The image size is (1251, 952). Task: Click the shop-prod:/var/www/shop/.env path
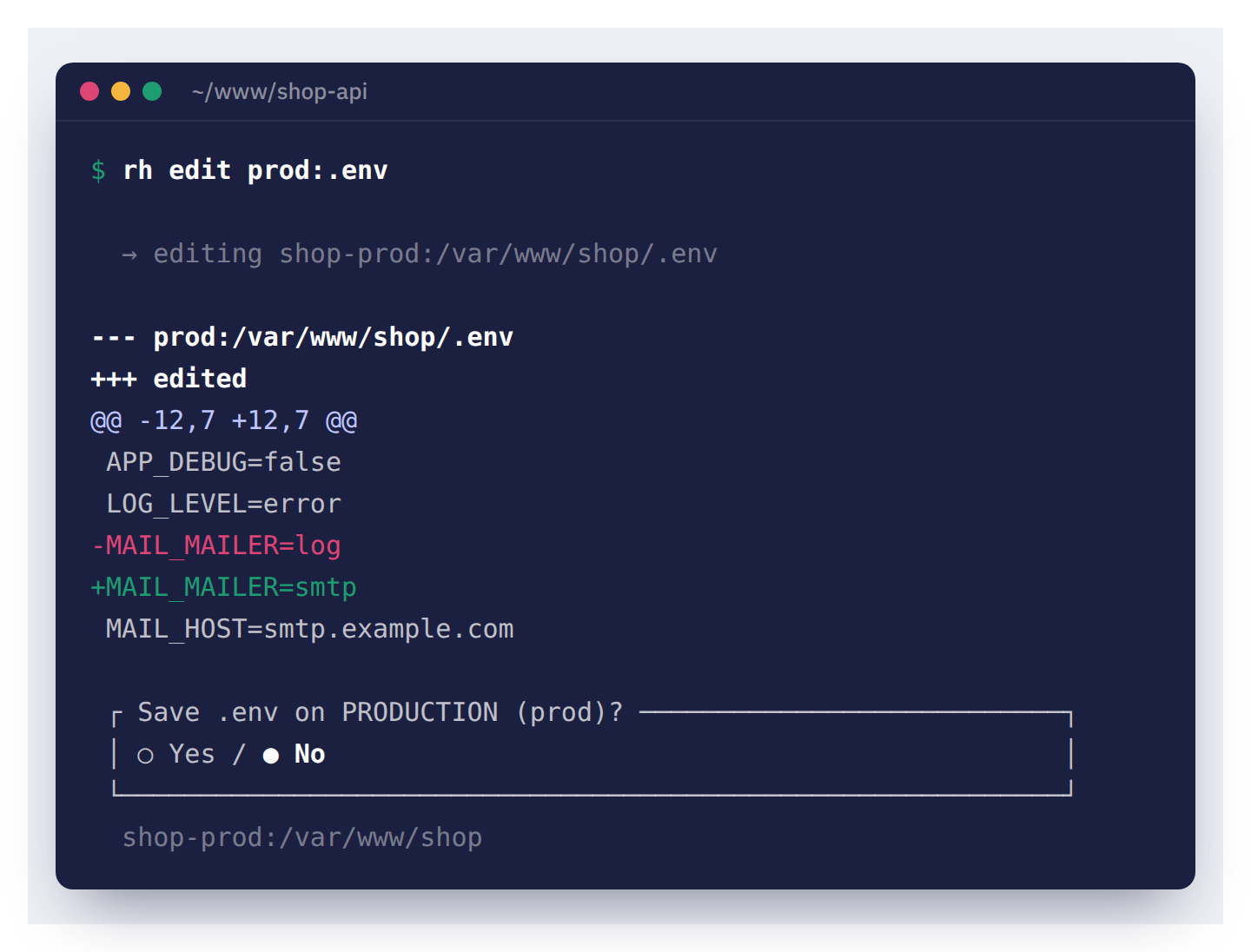pos(498,254)
